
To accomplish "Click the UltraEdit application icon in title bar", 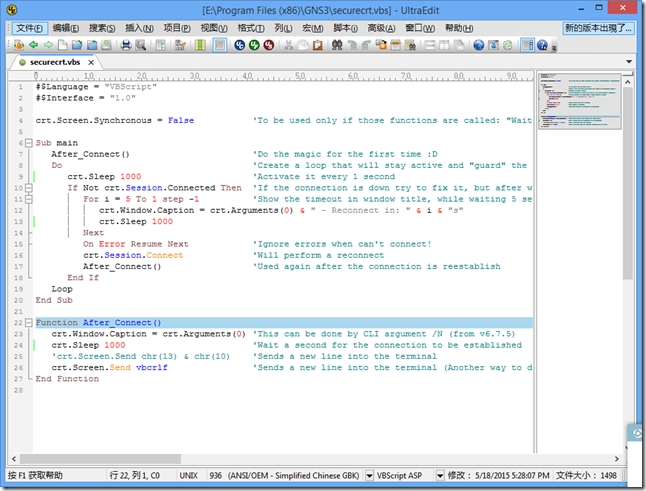I will 12,9.
